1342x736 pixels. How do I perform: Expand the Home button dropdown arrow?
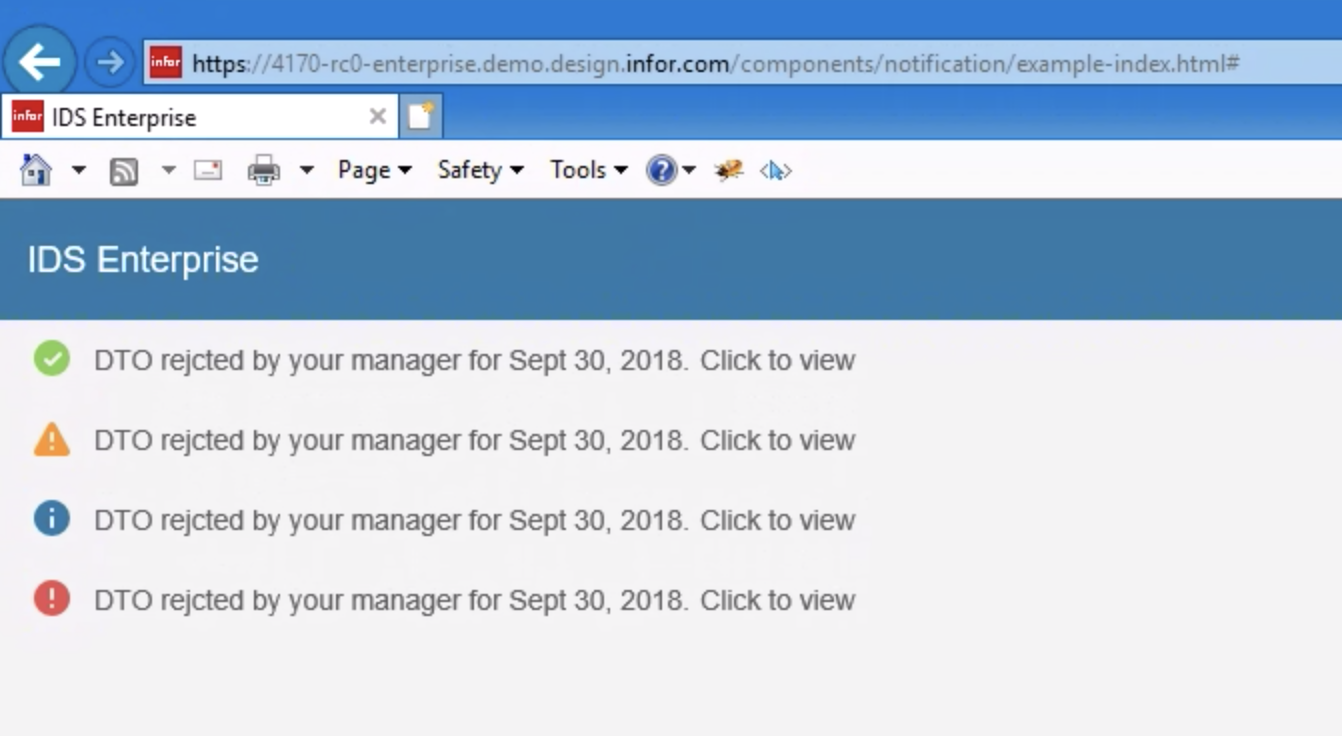[x=78, y=171]
